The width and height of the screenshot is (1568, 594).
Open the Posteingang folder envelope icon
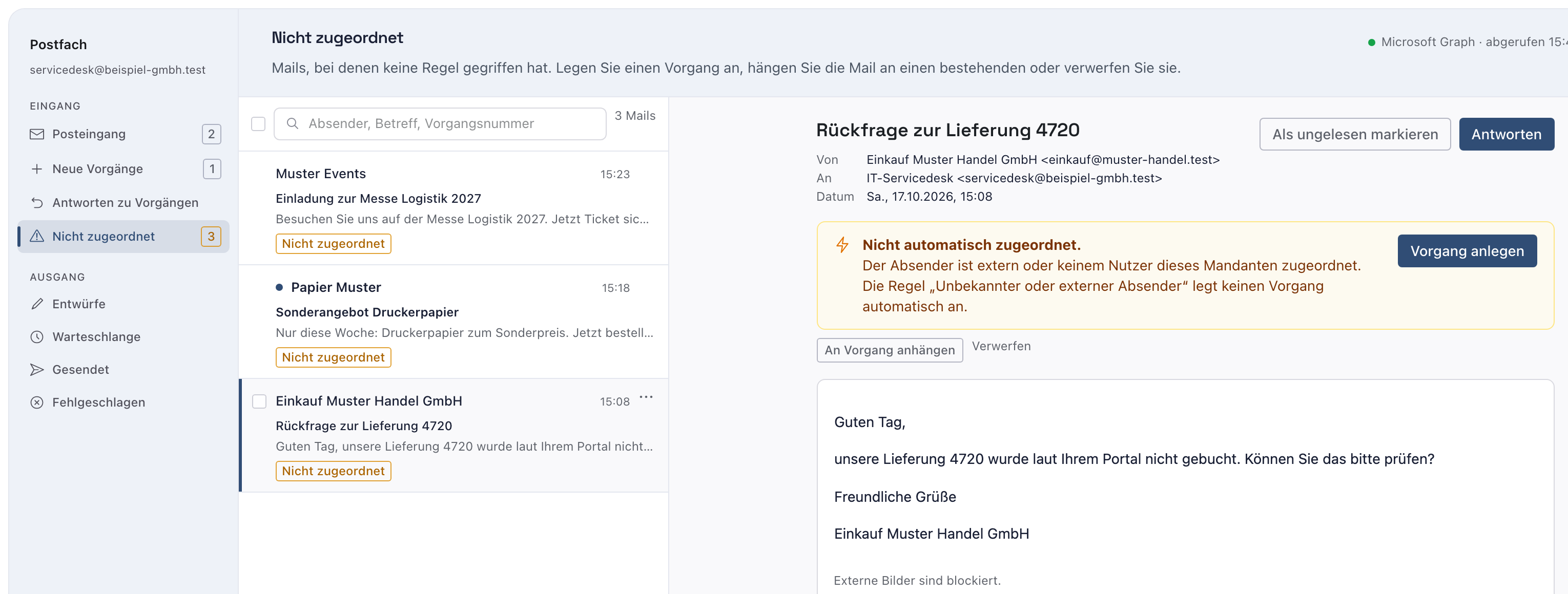(x=37, y=134)
